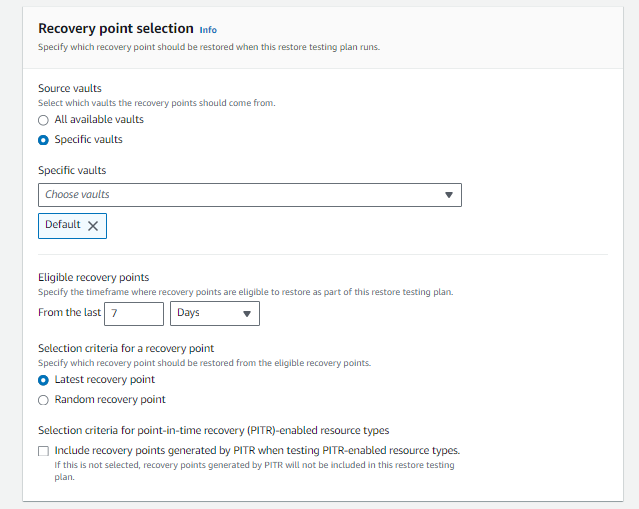
Task: Click the Eligible recovery points label
Action: coord(93,277)
